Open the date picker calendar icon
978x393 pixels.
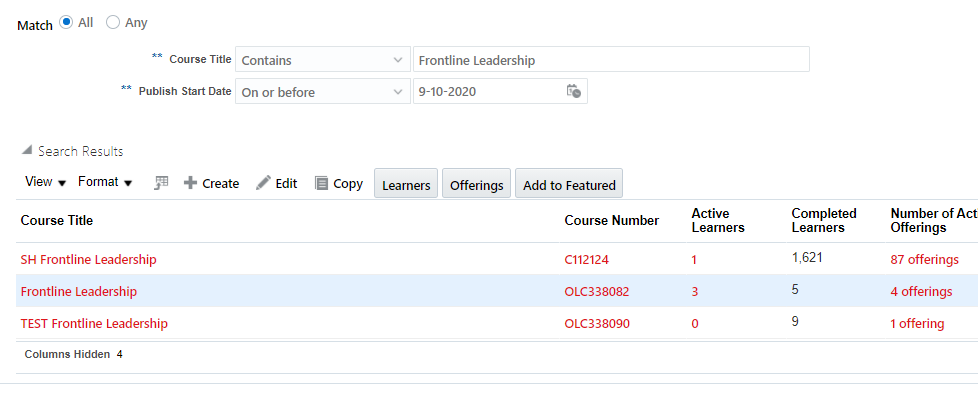(574, 91)
